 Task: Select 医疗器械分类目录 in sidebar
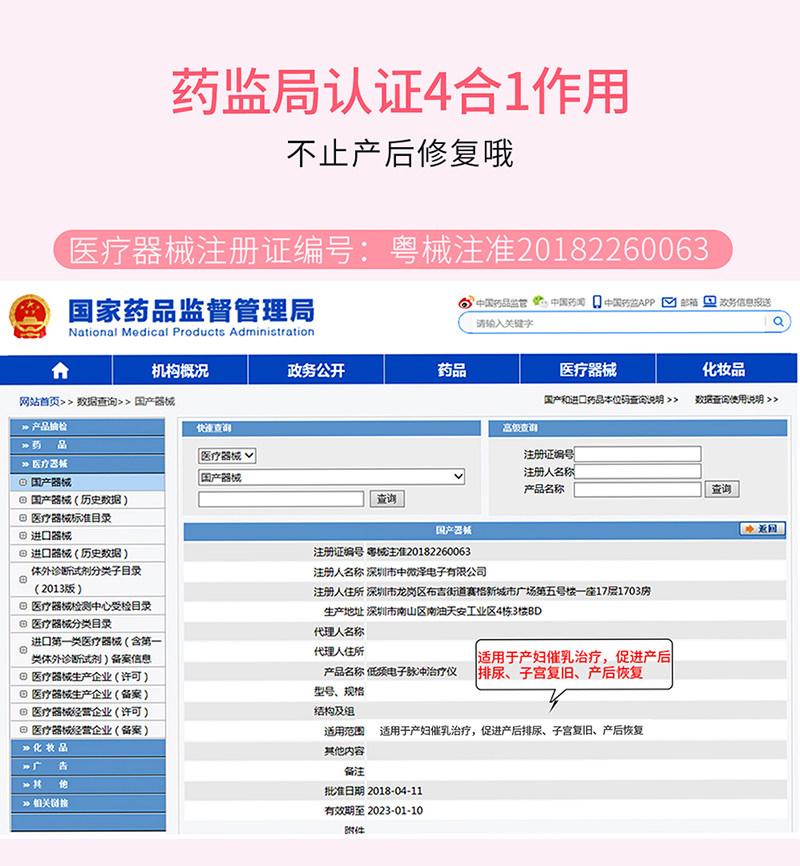click(x=87, y=624)
